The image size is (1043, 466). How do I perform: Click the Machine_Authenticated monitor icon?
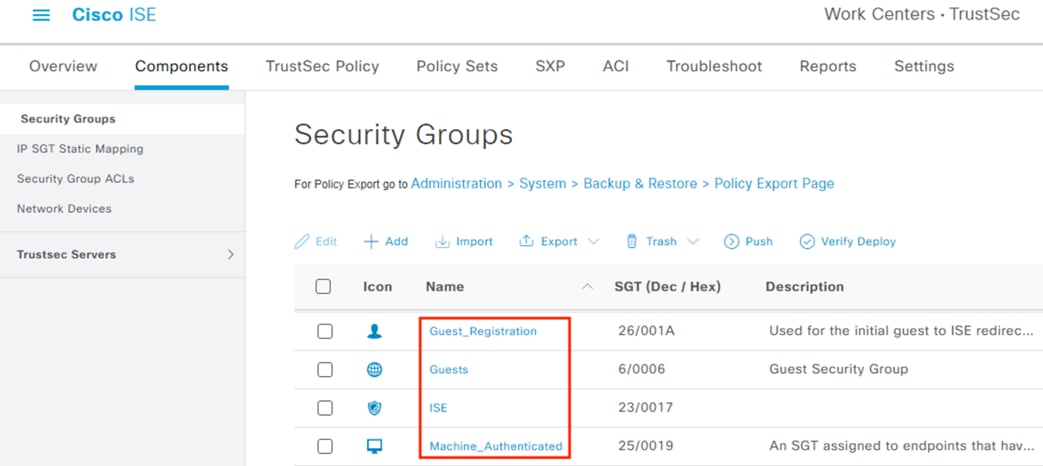click(x=375, y=447)
